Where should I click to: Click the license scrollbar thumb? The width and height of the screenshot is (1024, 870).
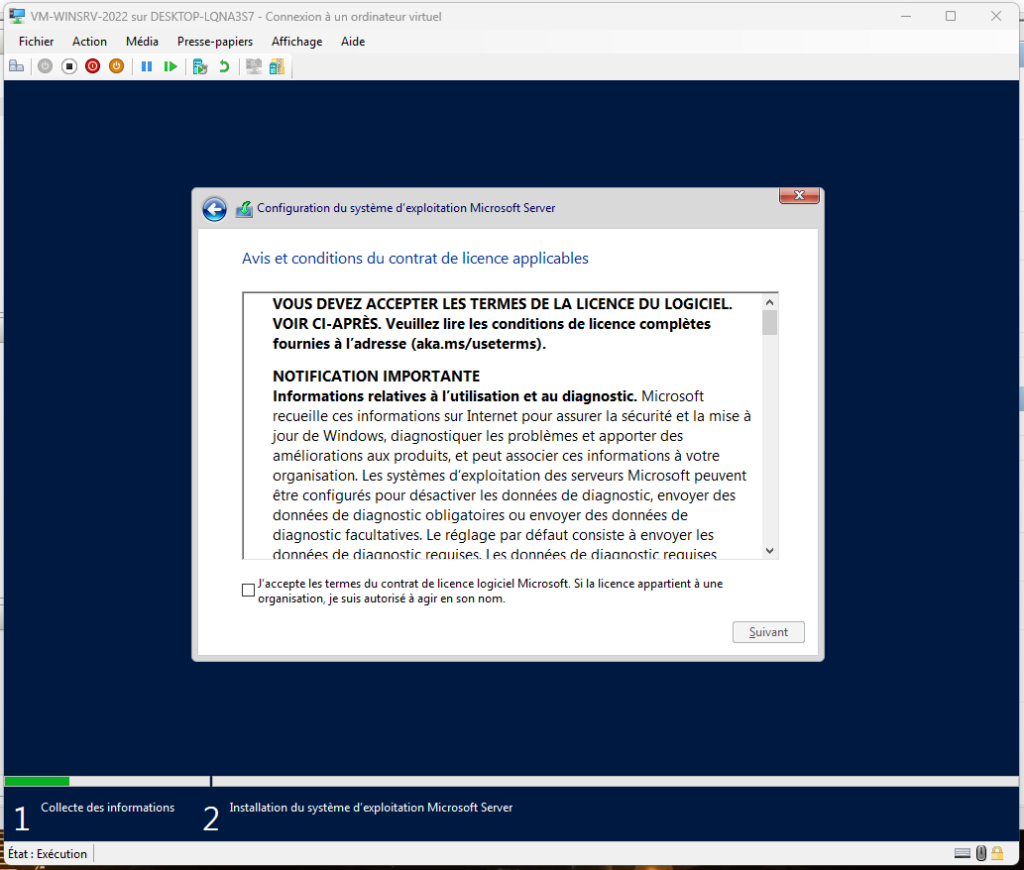tap(769, 323)
